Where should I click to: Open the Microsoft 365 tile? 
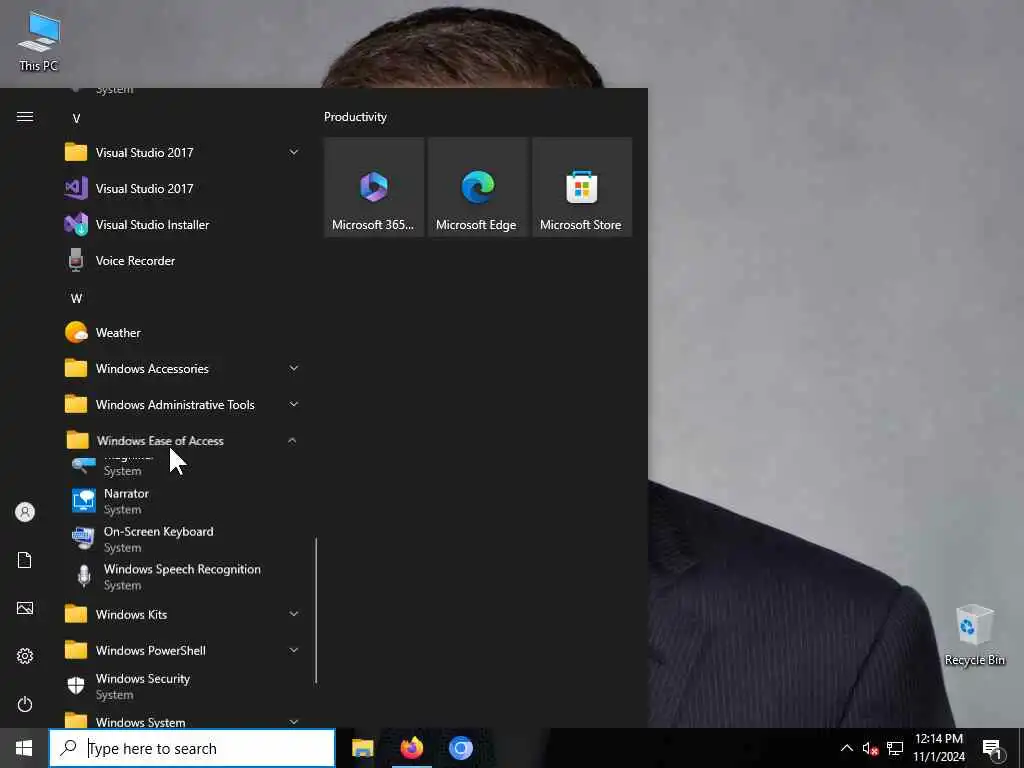click(374, 187)
